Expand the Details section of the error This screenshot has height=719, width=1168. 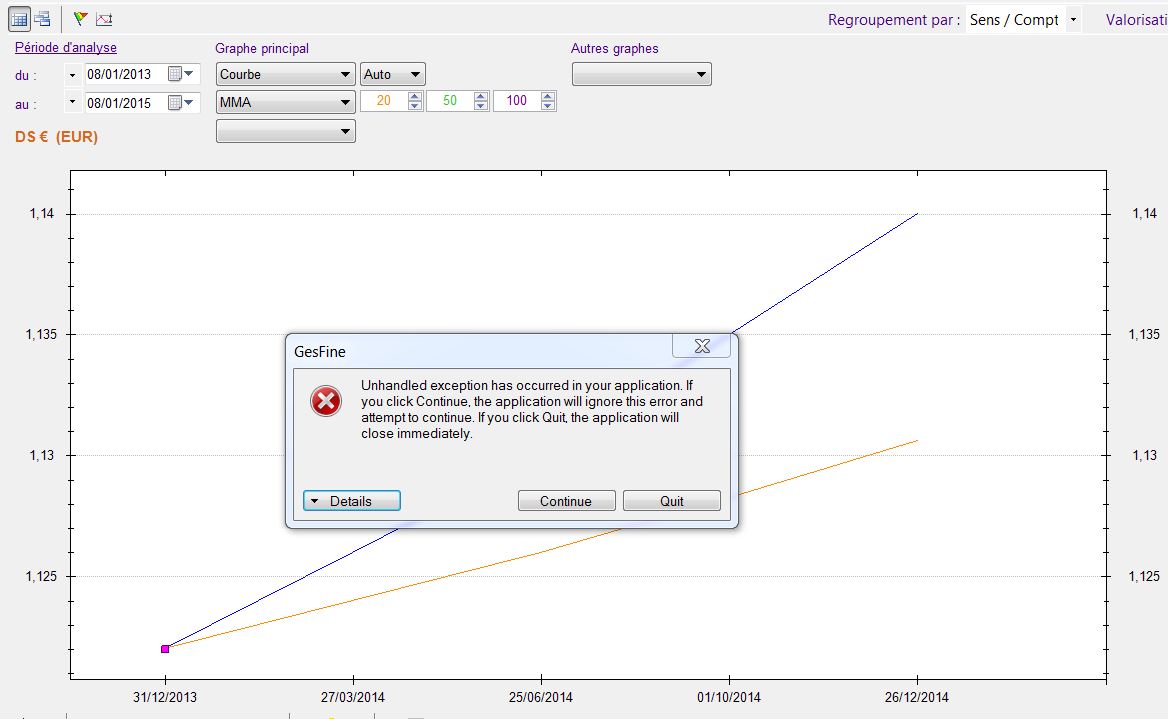[x=351, y=501]
